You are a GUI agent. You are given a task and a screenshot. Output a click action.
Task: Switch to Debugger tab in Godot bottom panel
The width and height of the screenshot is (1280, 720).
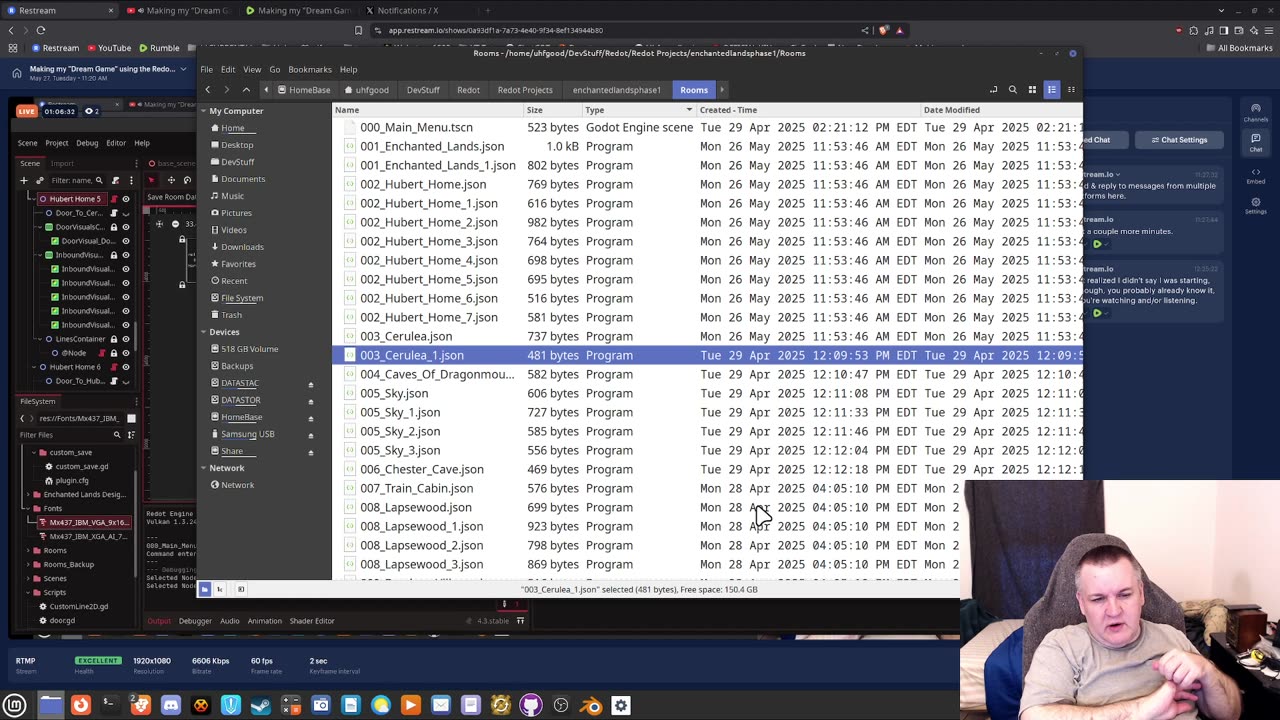tap(195, 621)
